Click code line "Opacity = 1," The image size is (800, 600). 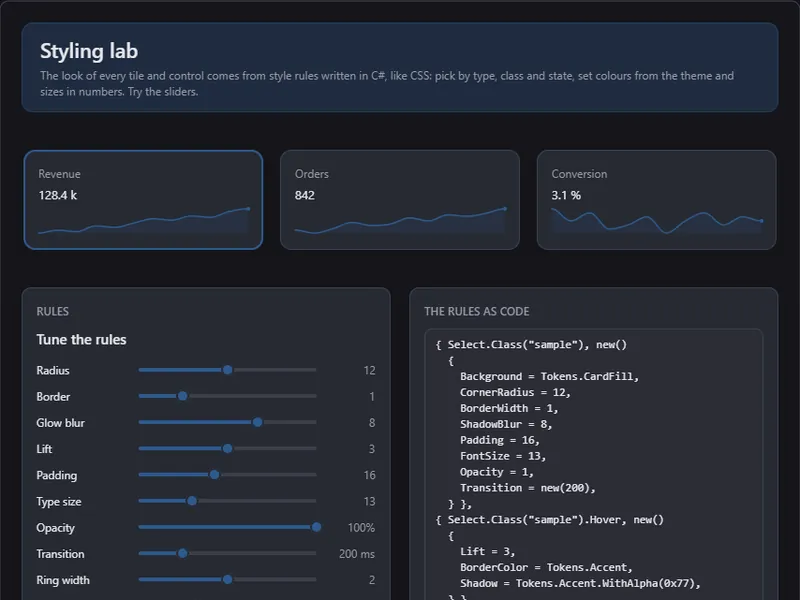click(x=497, y=472)
